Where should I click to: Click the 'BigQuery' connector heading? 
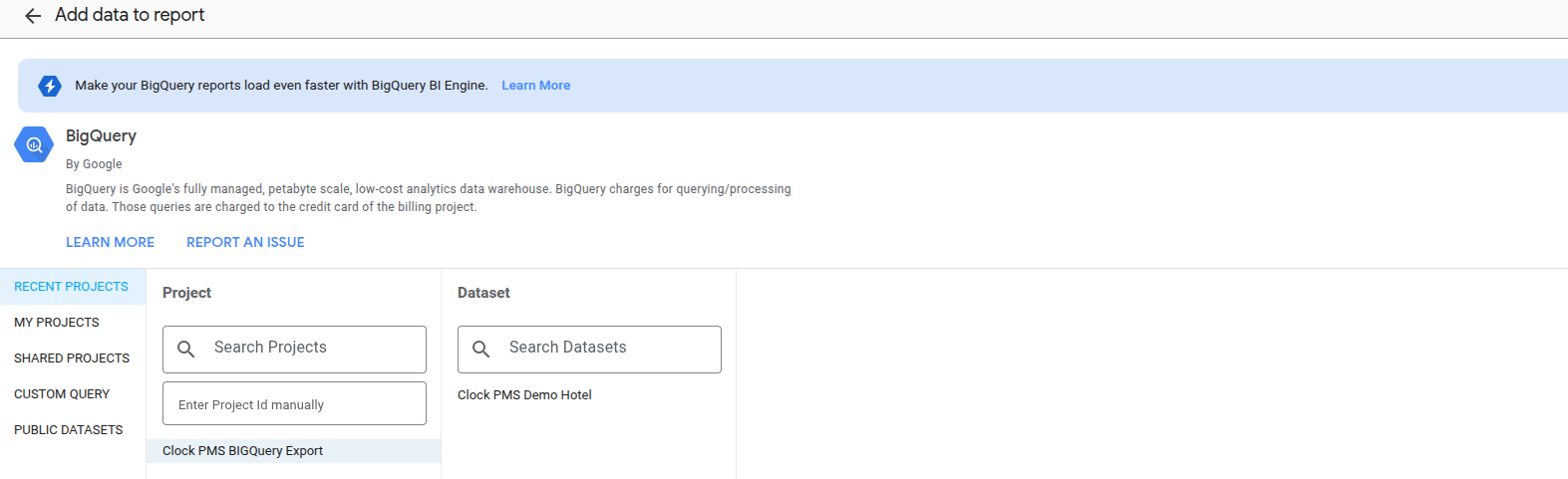coord(101,136)
